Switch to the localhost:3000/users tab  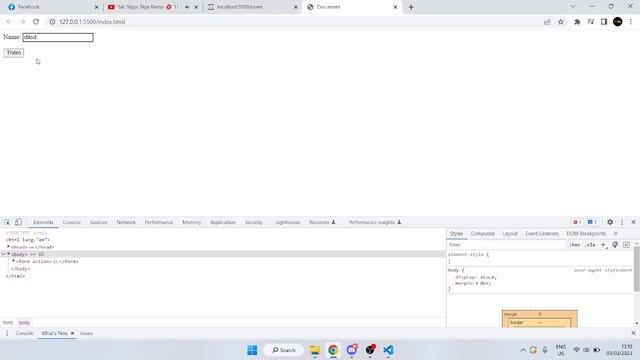(x=253, y=7)
